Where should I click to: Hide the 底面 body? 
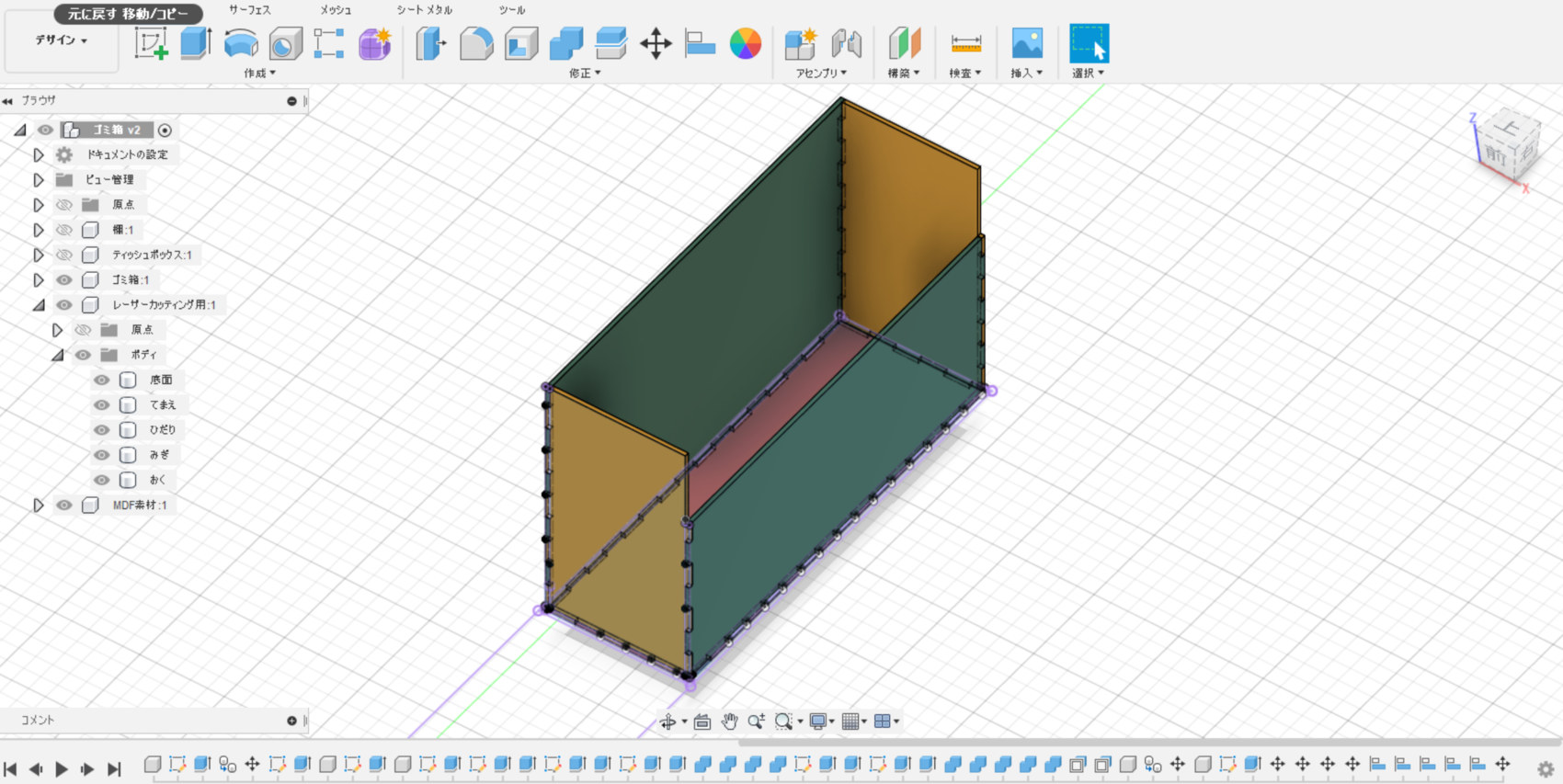tap(102, 380)
